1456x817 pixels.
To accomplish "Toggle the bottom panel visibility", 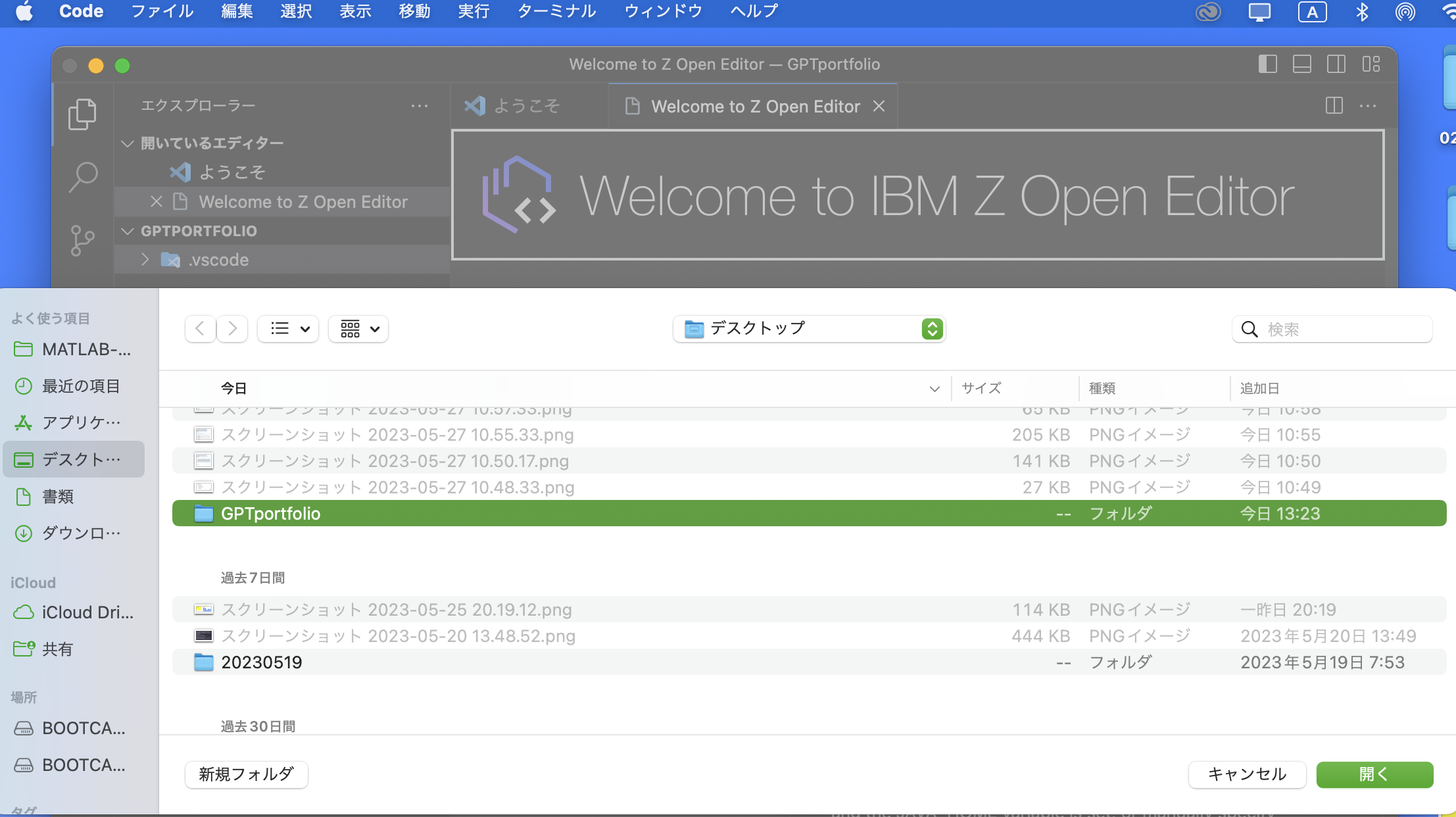I will [x=1302, y=64].
